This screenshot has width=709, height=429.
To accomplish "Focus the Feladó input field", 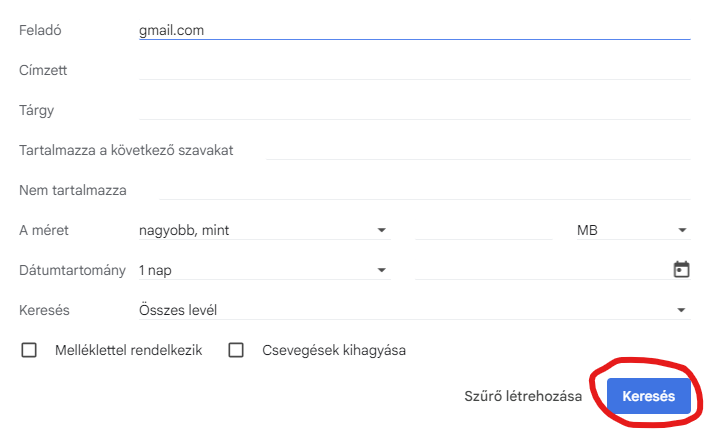I will tap(414, 30).
